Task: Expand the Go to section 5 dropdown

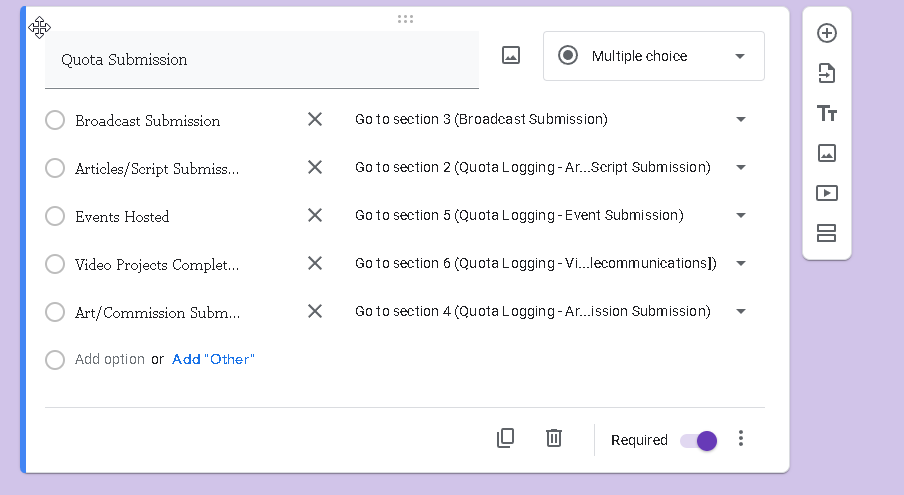Action: (551, 216)
